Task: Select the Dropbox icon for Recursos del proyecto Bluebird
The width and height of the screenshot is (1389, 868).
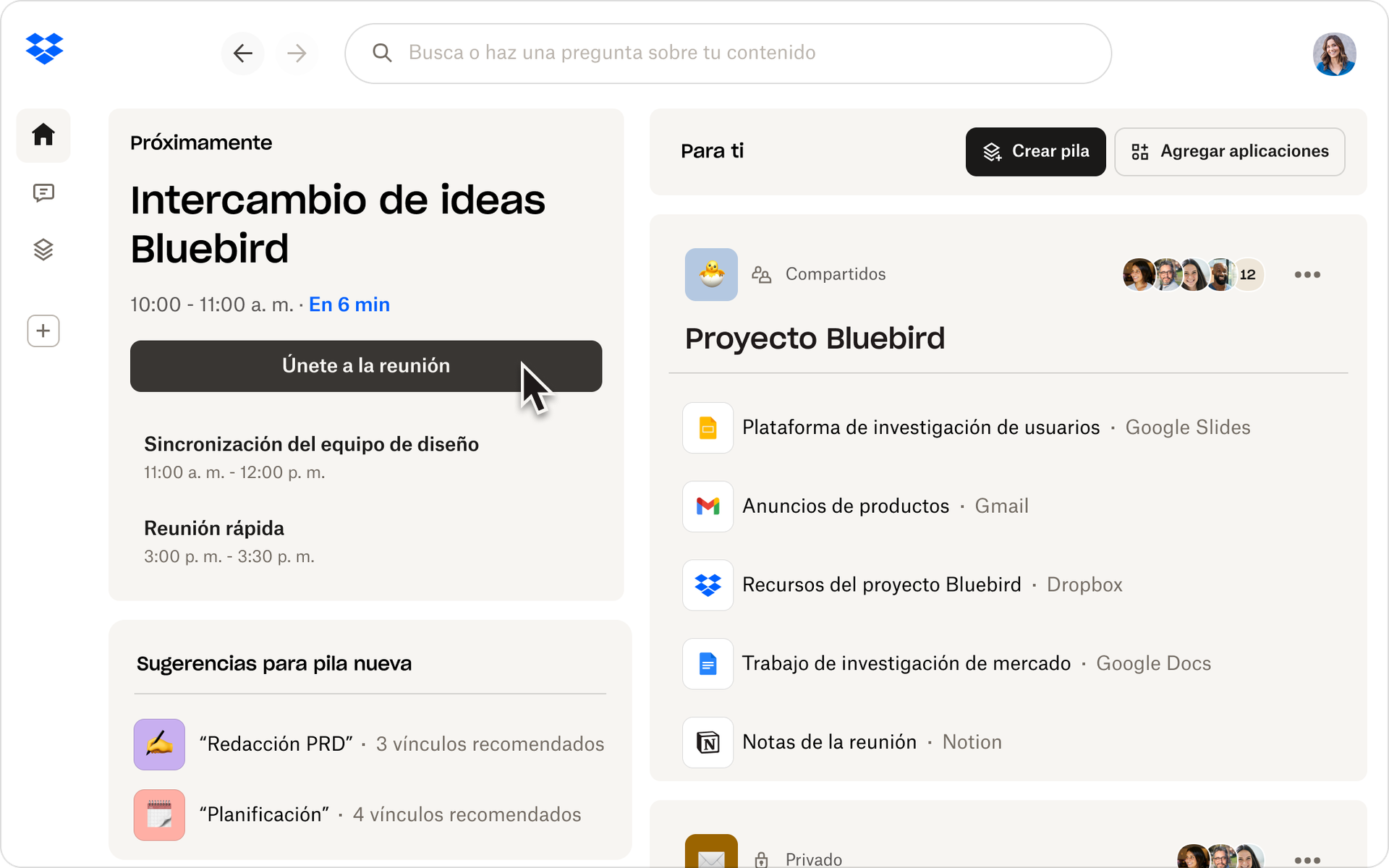Action: click(x=708, y=584)
